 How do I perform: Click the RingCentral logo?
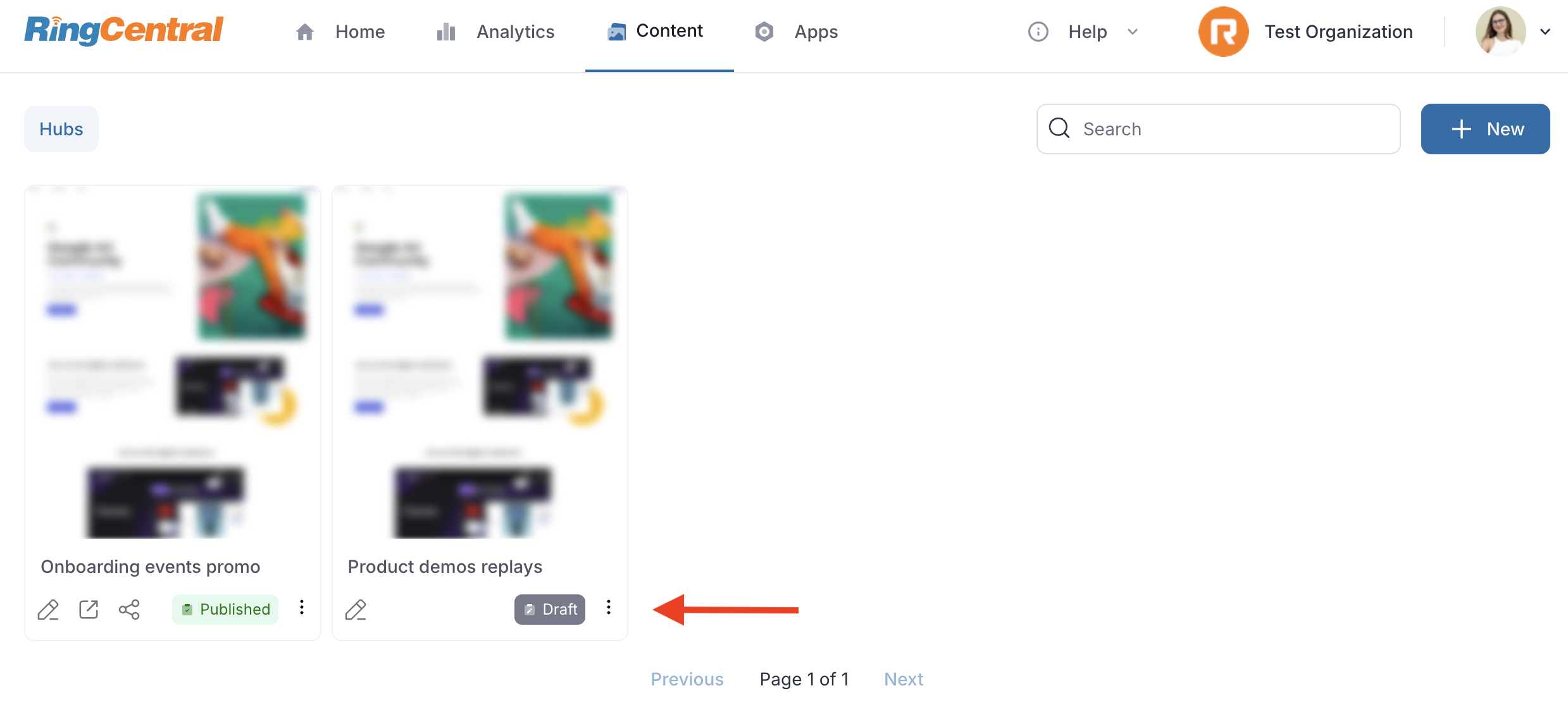(124, 30)
